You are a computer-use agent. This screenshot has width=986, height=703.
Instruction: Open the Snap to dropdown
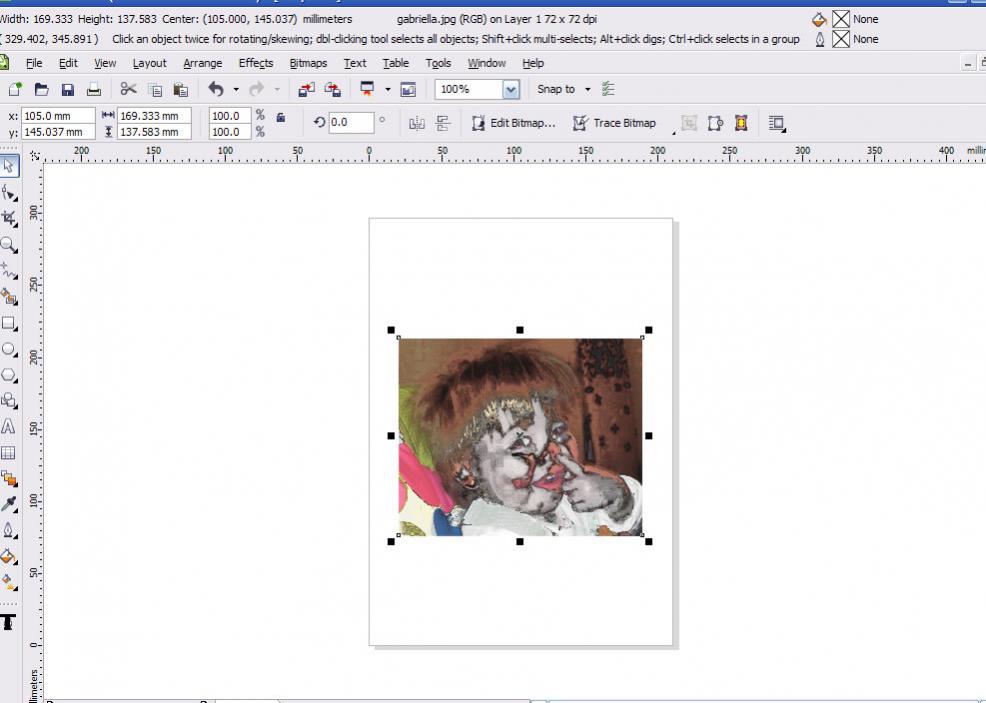click(588, 89)
